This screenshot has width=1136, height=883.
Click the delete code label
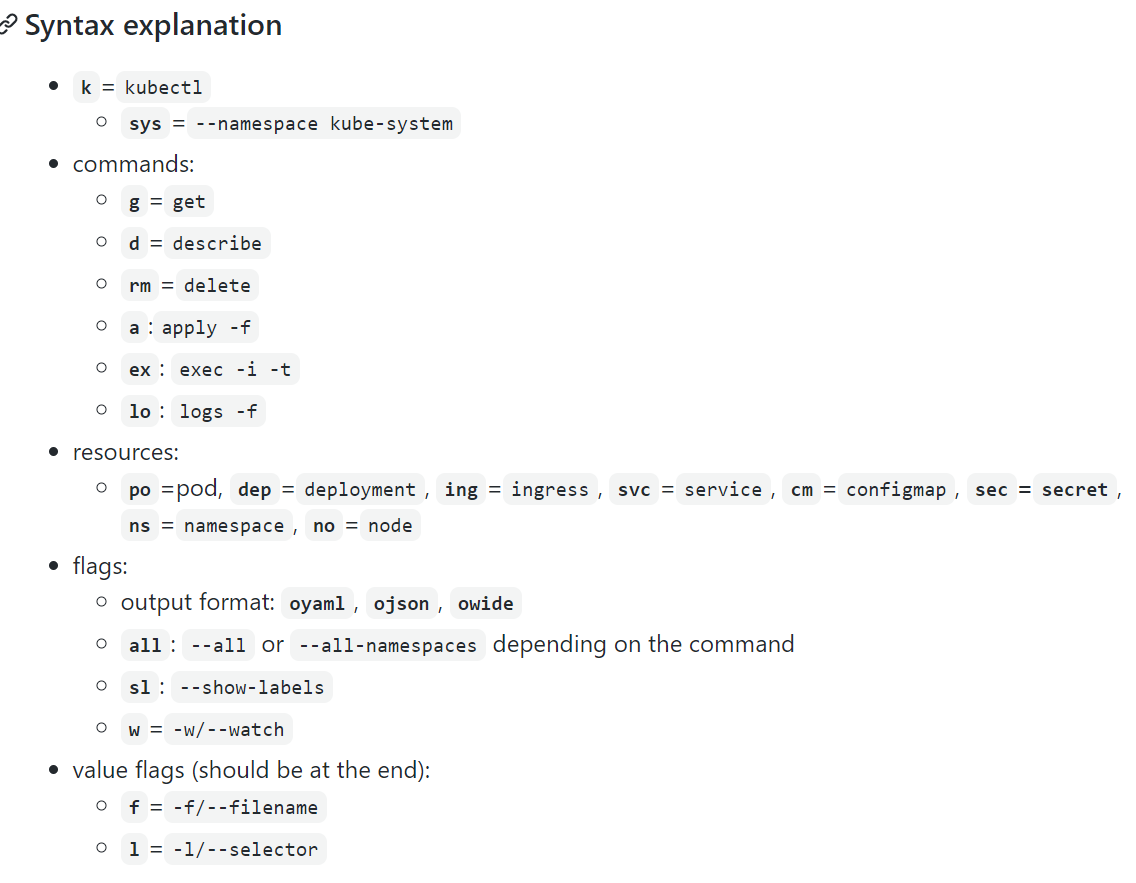(217, 285)
